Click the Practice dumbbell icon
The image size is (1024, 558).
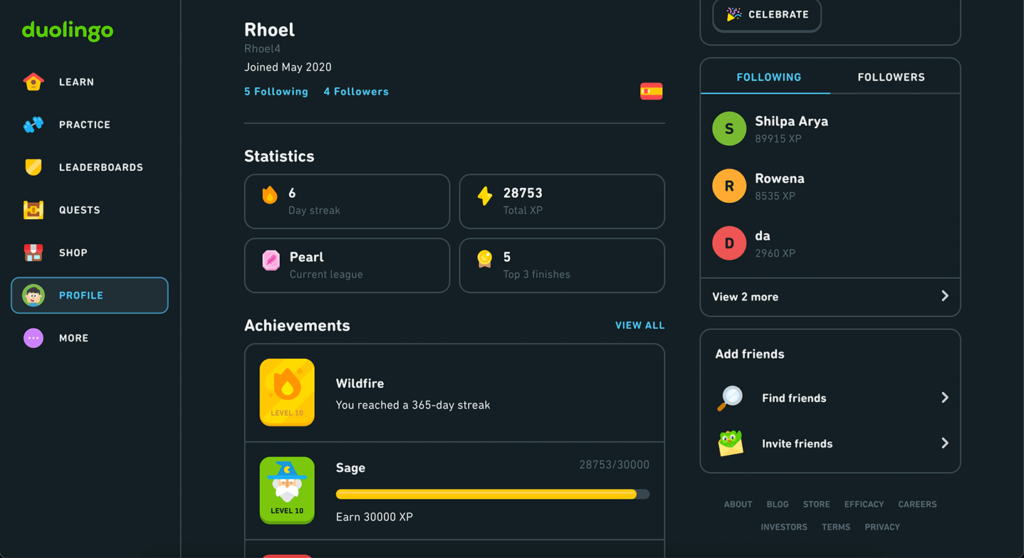pos(33,124)
